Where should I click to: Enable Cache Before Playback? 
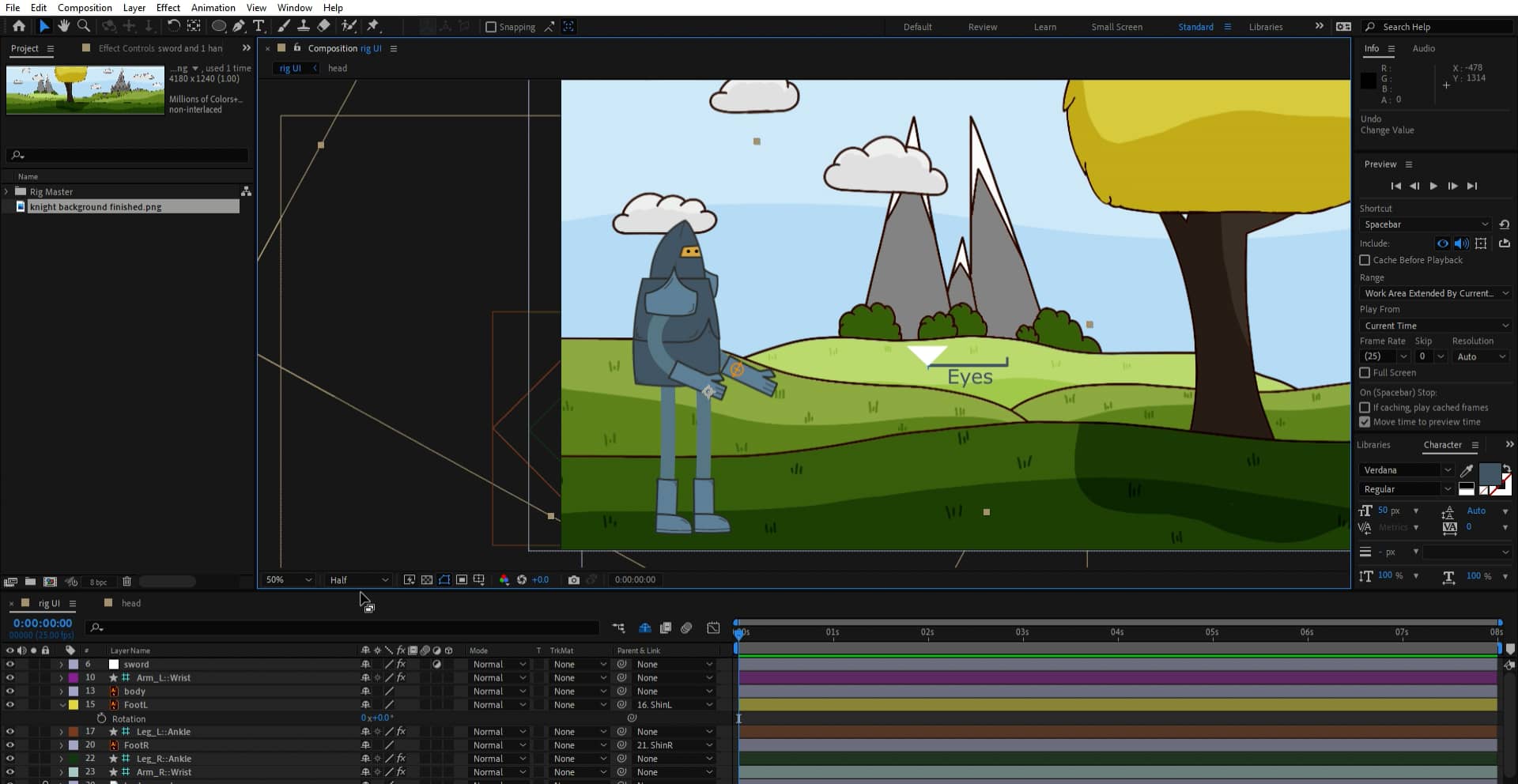click(1365, 260)
